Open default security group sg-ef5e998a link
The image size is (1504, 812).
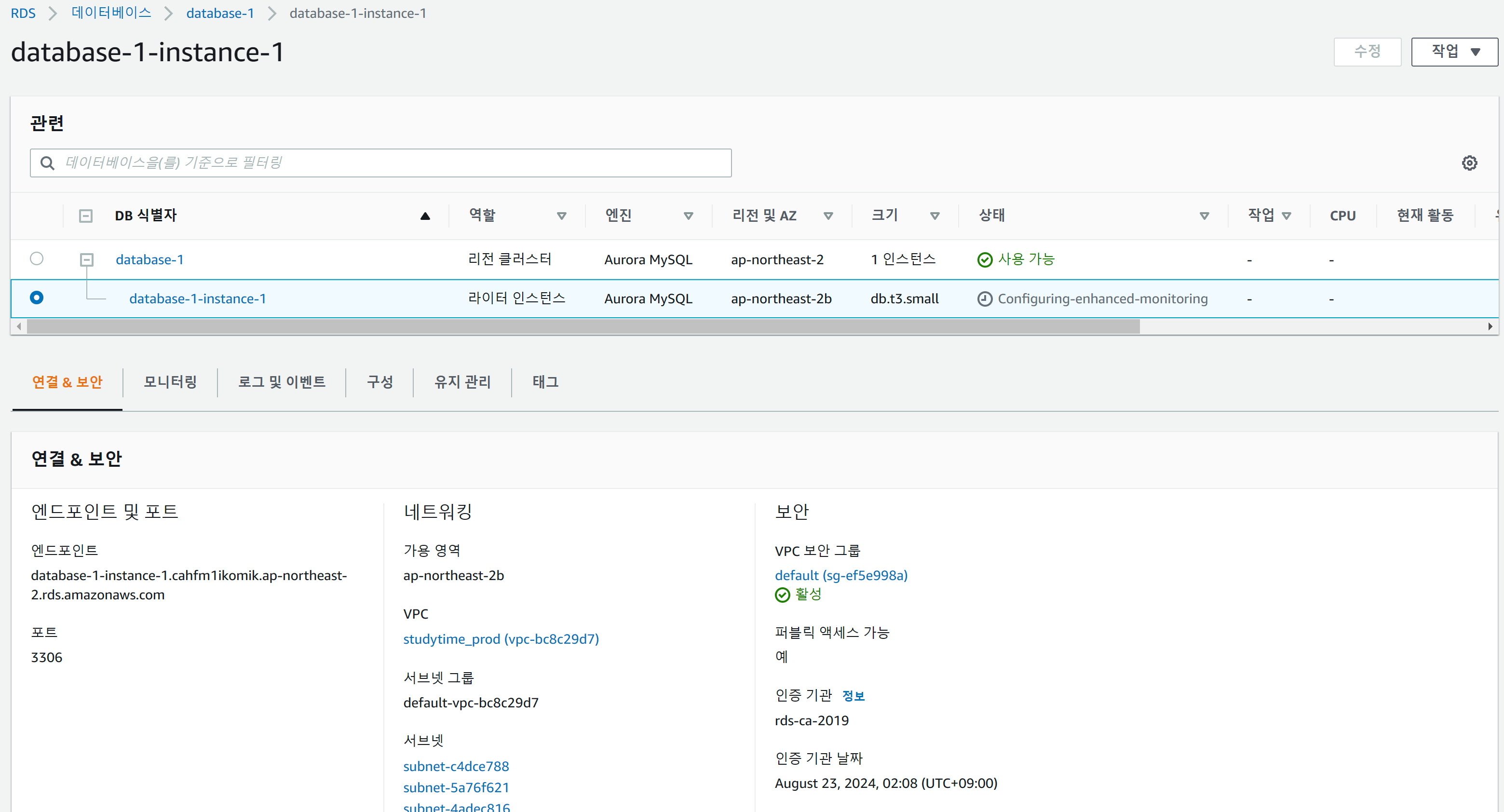(x=840, y=575)
